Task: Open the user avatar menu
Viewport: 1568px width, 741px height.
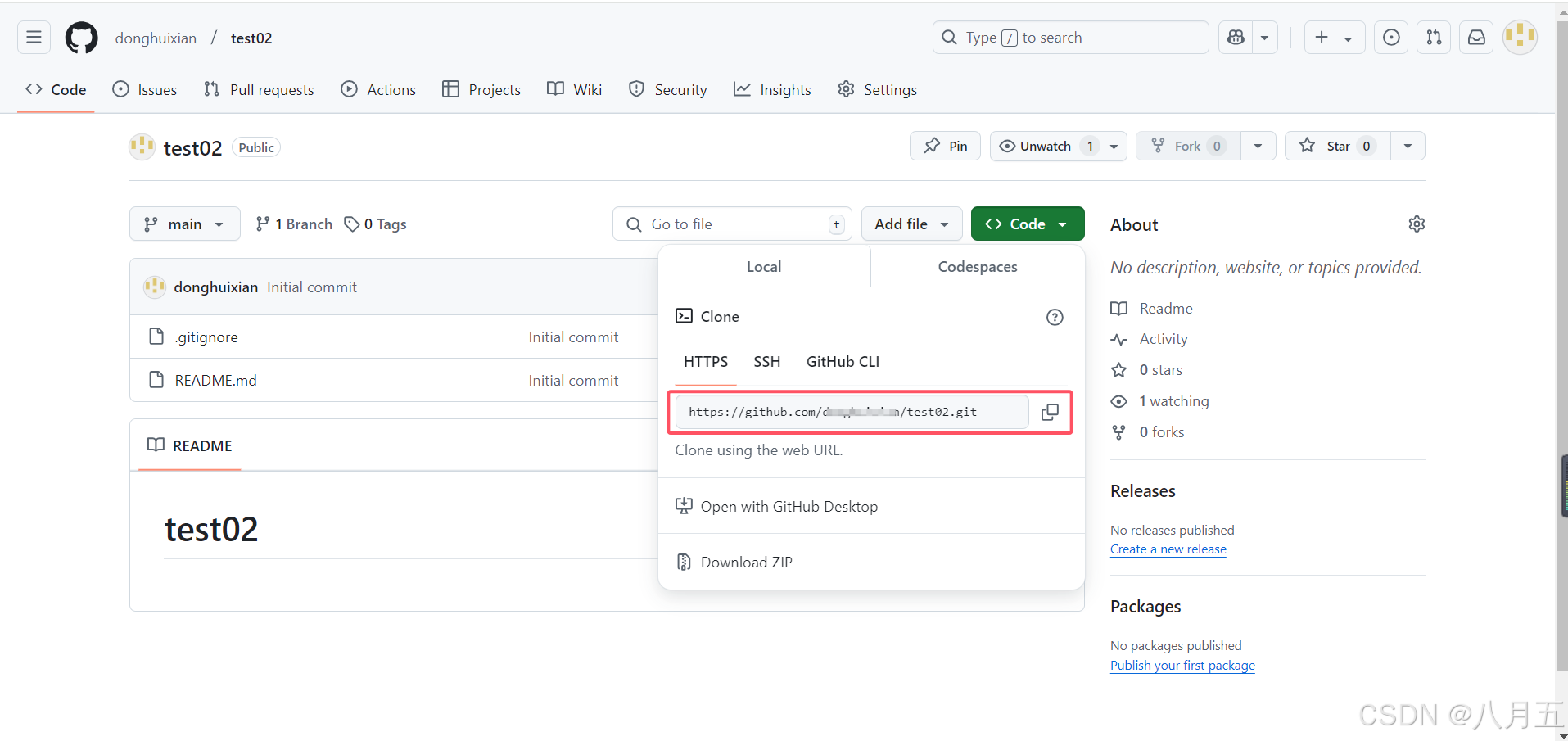Action: (x=1520, y=38)
